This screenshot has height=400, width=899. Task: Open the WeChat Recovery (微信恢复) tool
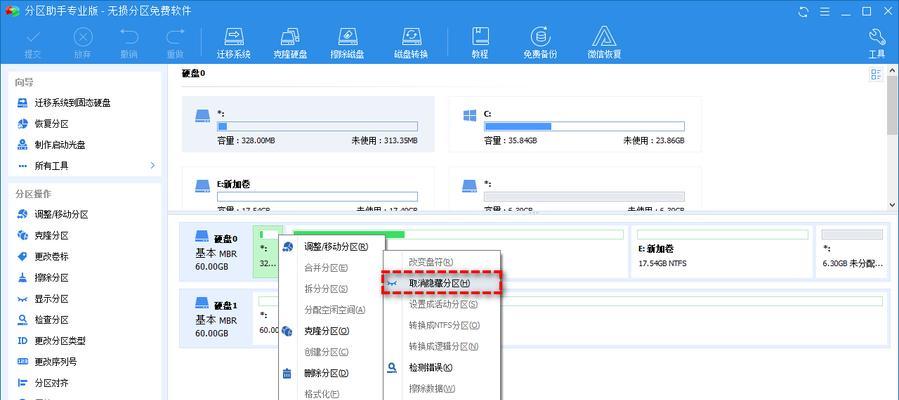pos(604,43)
